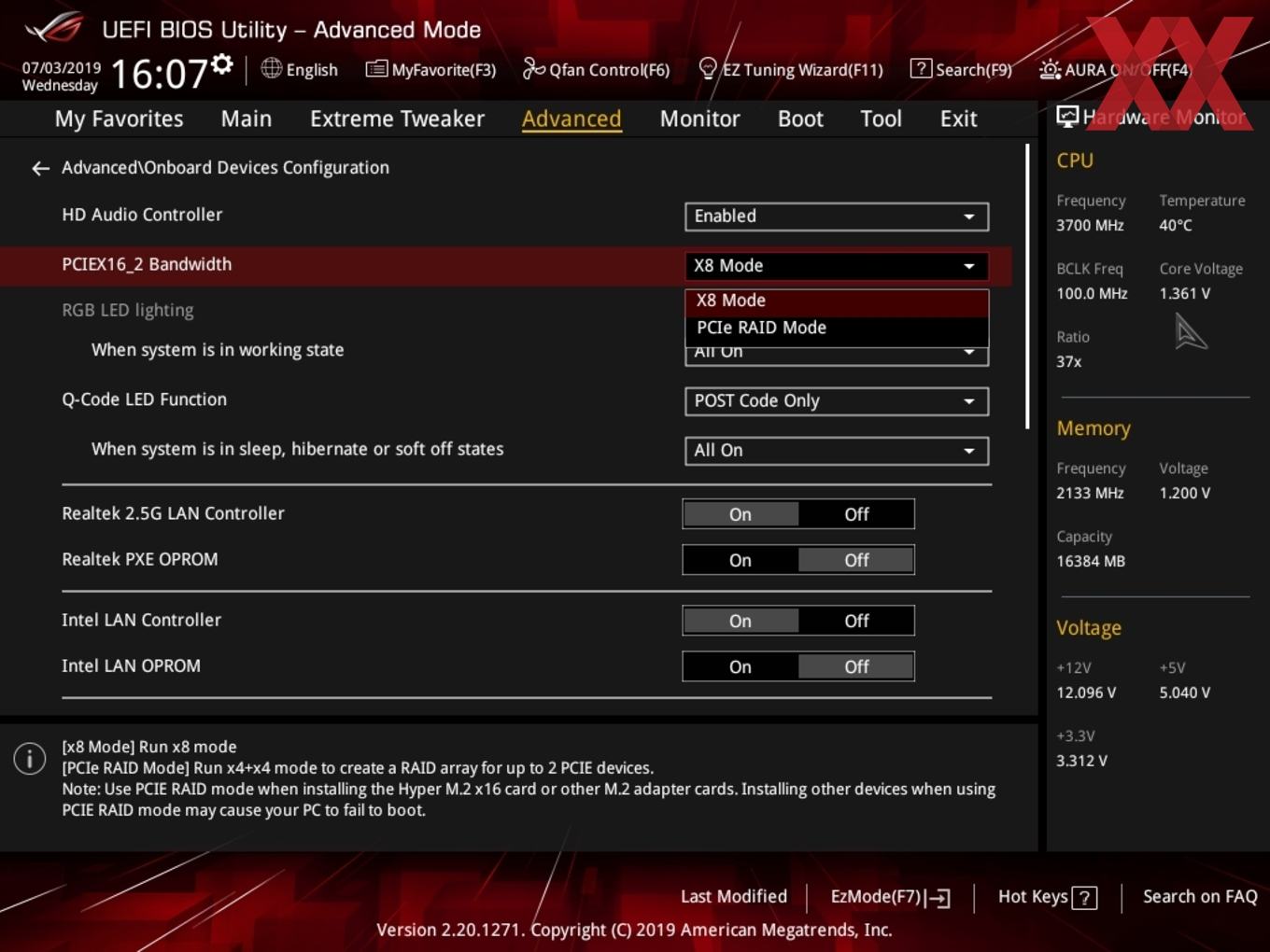The height and width of the screenshot is (952, 1270).
Task: Open the Qfan Control(F6) fan icon
Action: coord(533,68)
